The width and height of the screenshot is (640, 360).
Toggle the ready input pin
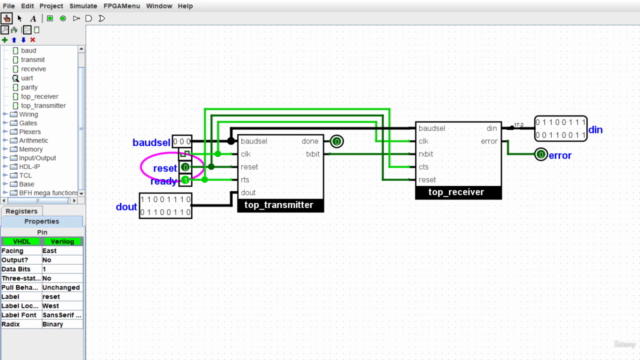(x=185, y=180)
